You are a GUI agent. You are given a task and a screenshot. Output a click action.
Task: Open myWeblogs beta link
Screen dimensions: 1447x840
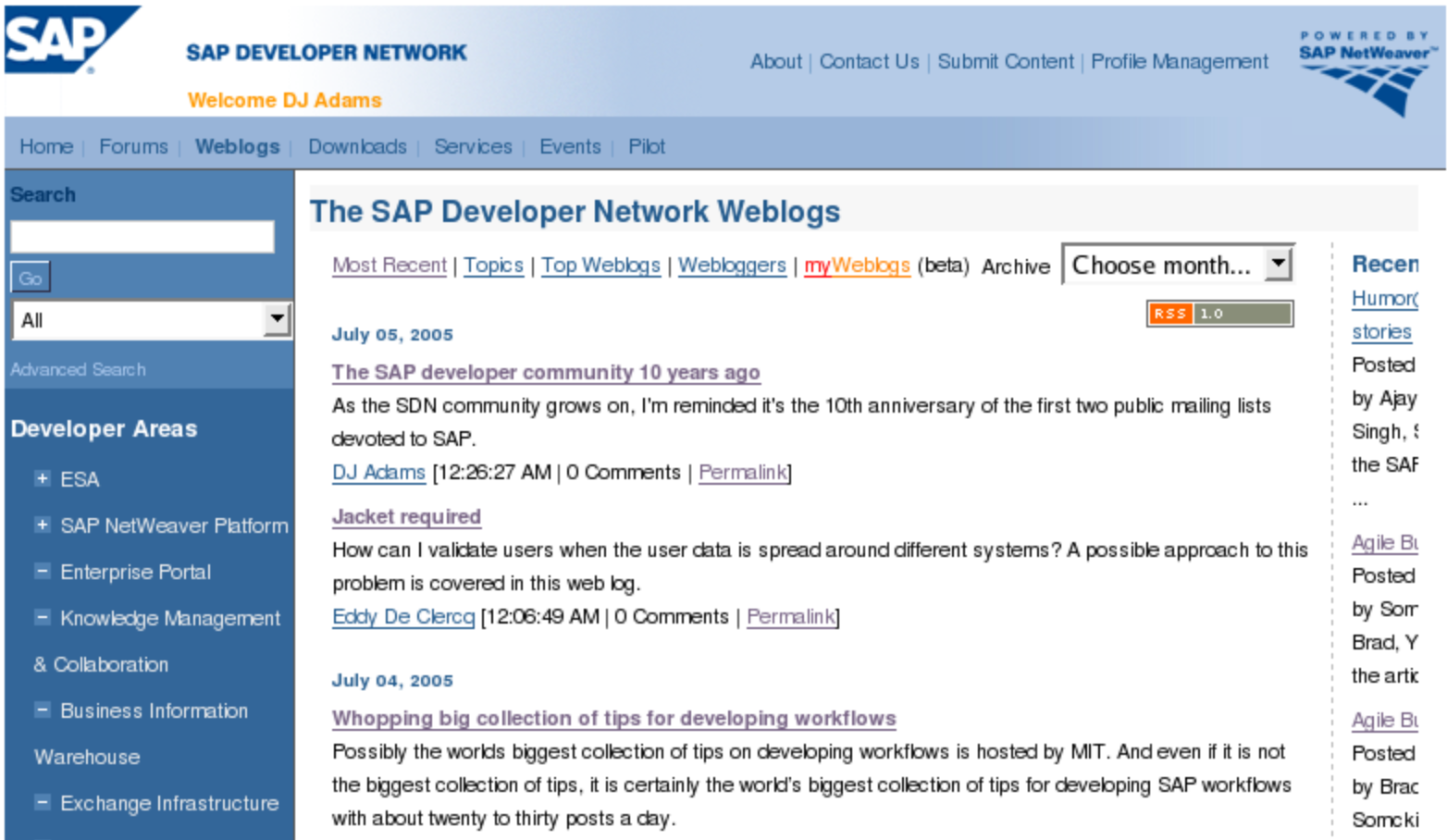pyautogui.click(x=857, y=266)
